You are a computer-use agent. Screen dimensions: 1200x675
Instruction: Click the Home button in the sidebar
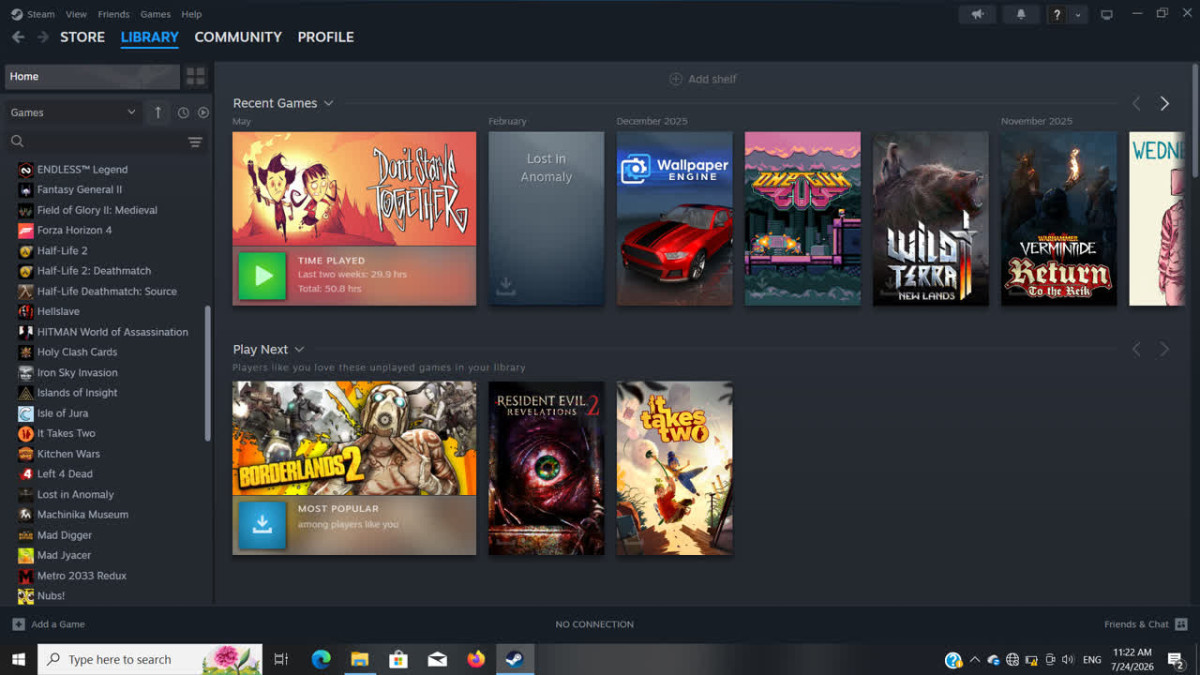pyautogui.click(x=92, y=76)
